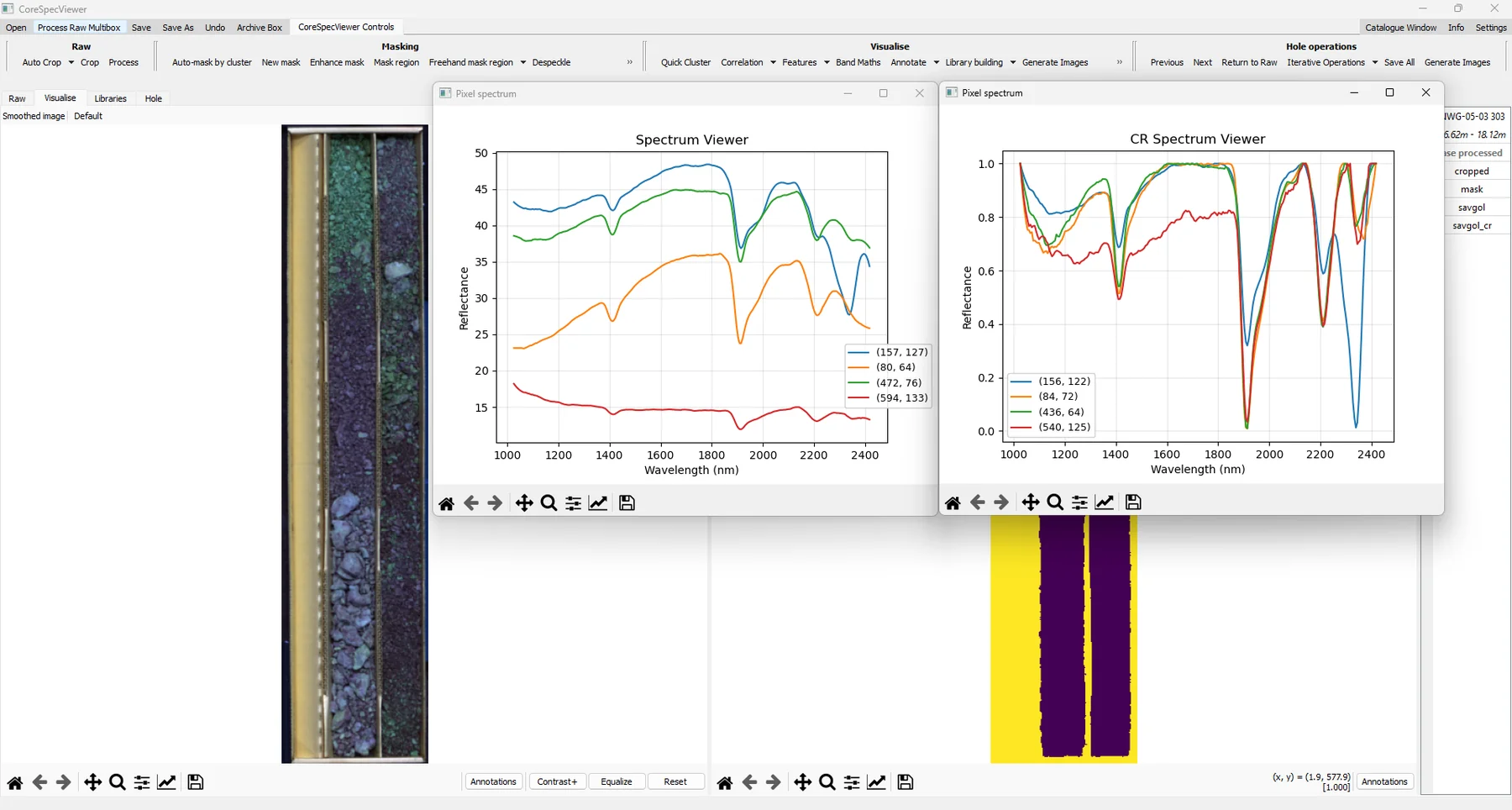Viewport: 1512px width, 810px height.
Task: Expand Library building dropdown arrow
Action: (x=1013, y=62)
